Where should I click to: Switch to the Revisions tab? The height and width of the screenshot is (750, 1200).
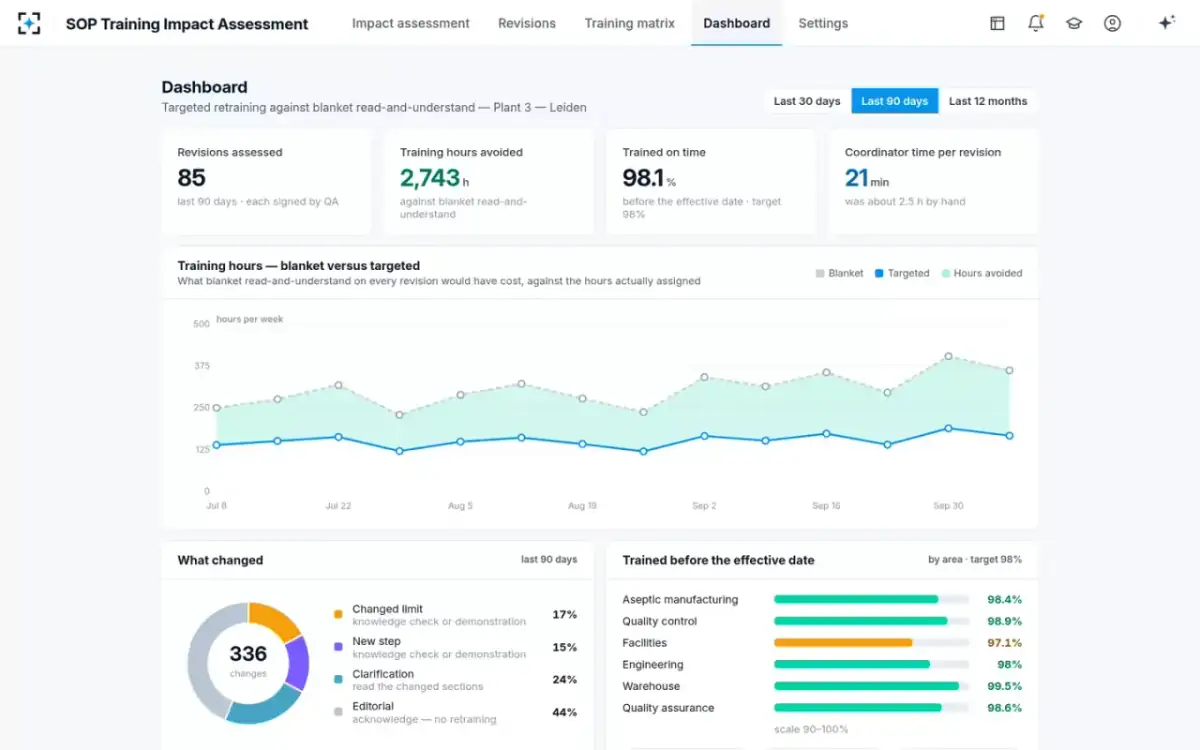click(527, 23)
